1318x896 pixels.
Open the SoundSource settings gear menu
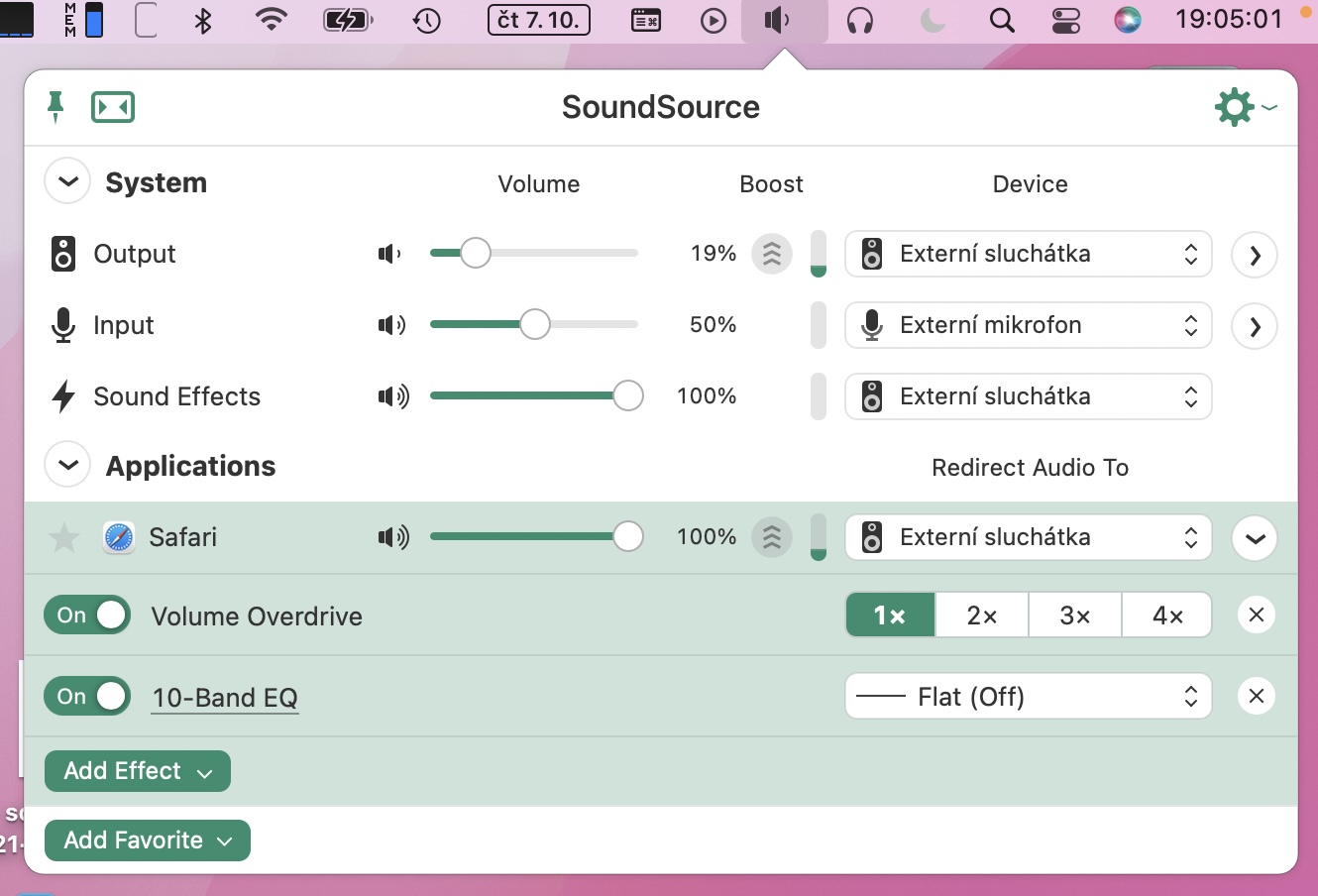tap(1235, 106)
